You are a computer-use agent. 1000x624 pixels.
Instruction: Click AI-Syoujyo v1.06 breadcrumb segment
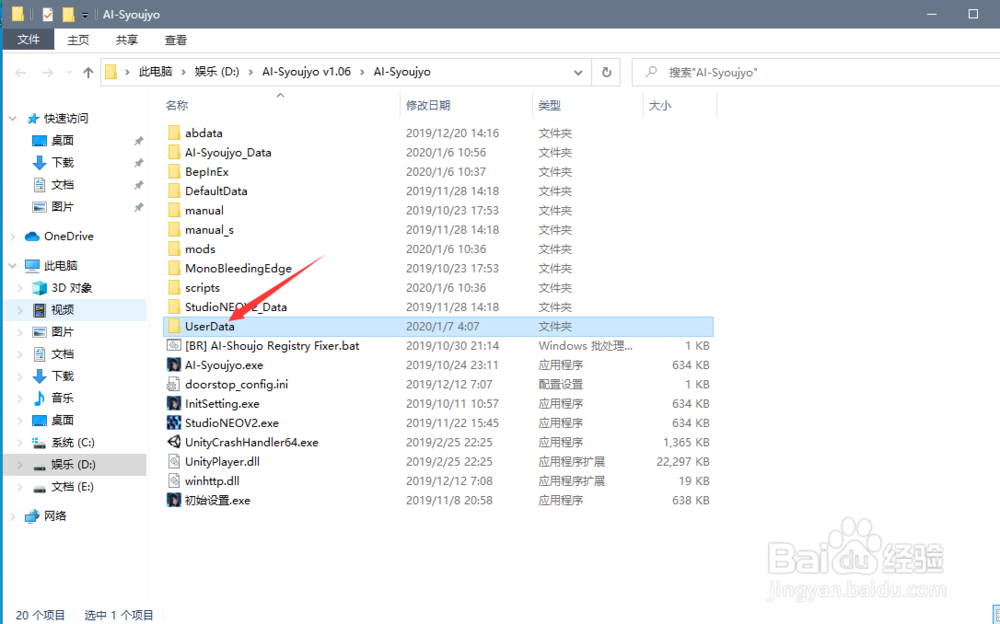[x=306, y=71]
